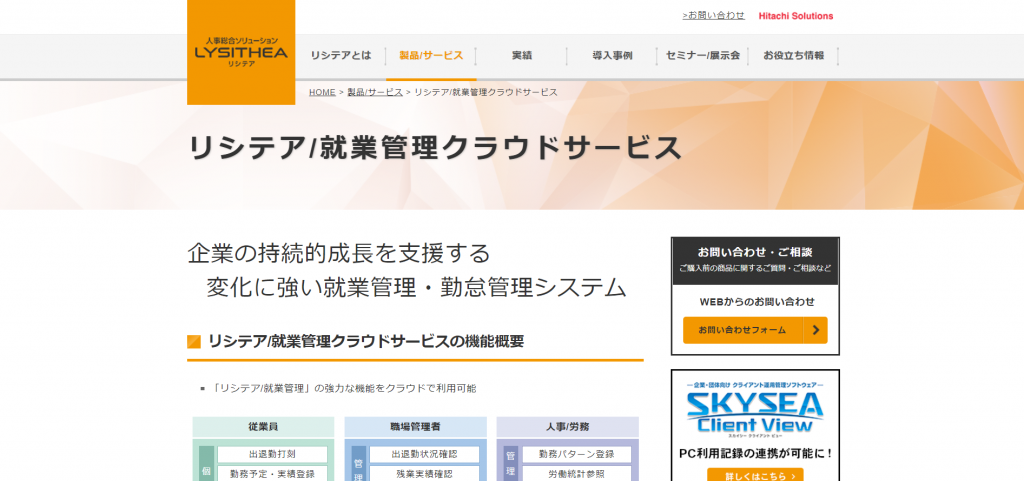
Task: Select お役立ち情報 in the top navigation
Action: [793, 56]
